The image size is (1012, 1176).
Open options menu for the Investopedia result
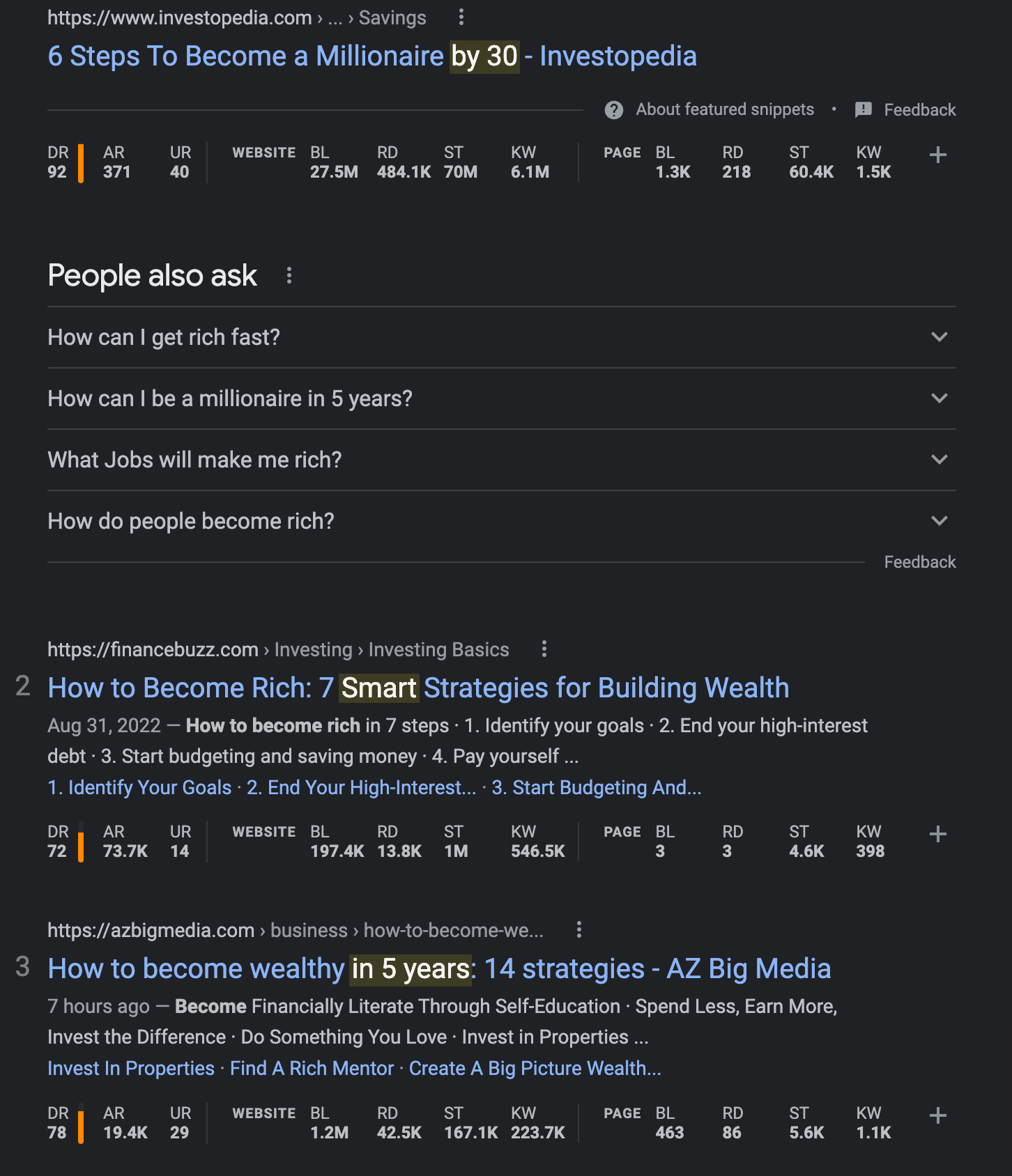[462, 17]
